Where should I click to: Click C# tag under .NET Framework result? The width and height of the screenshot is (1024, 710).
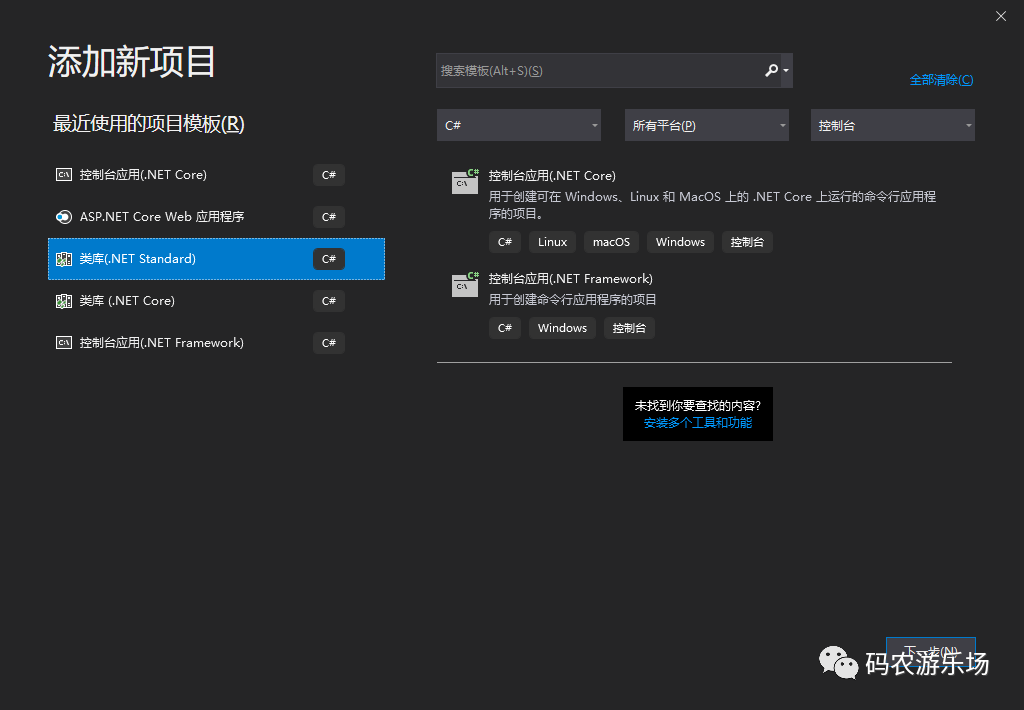point(505,329)
